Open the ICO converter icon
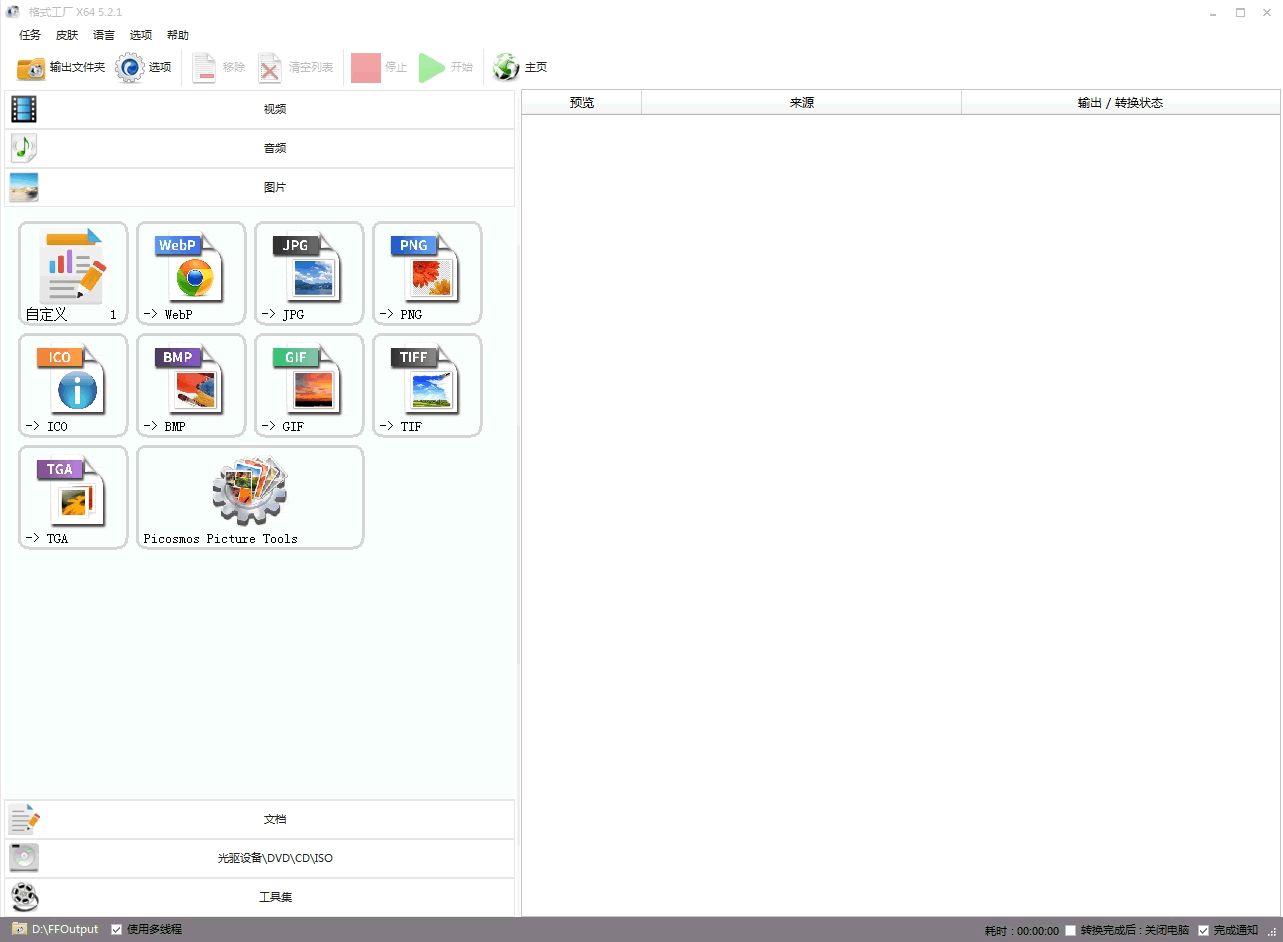The image size is (1283, 942). tap(73, 384)
